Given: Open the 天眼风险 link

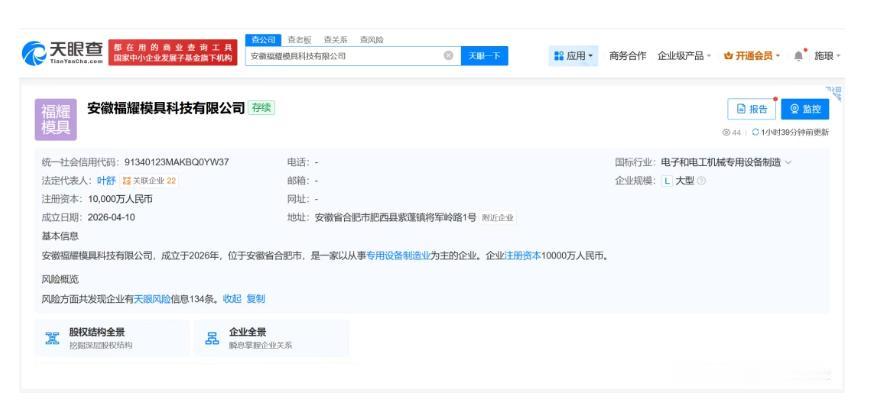Looking at the screenshot, I should pos(152,299).
